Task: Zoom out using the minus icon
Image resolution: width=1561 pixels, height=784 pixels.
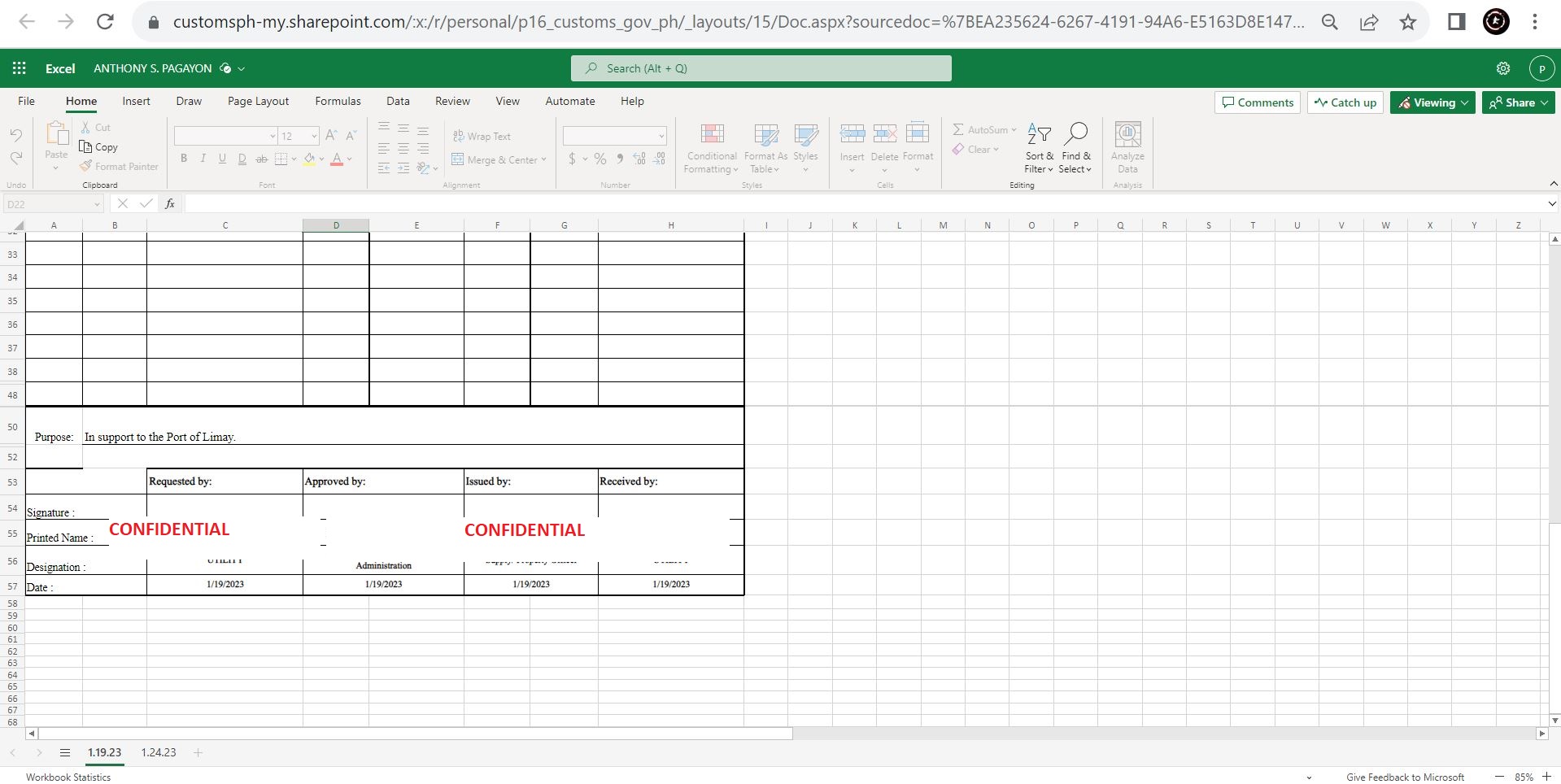Action: click(1499, 777)
